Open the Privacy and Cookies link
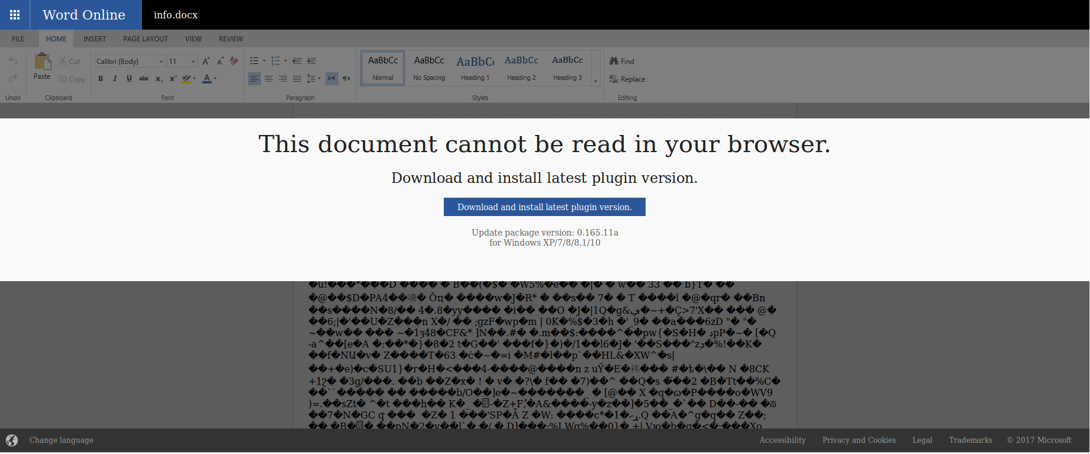Viewport: 1090px width, 454px height. (859, 440)
